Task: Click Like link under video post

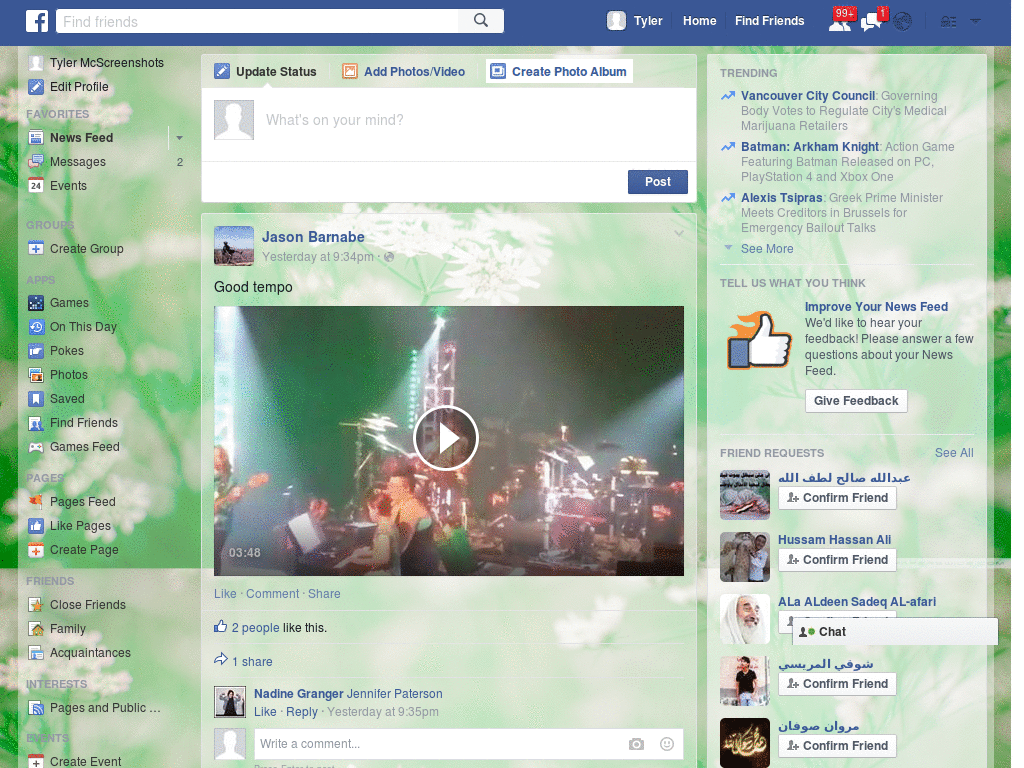Action: [225, 594]
